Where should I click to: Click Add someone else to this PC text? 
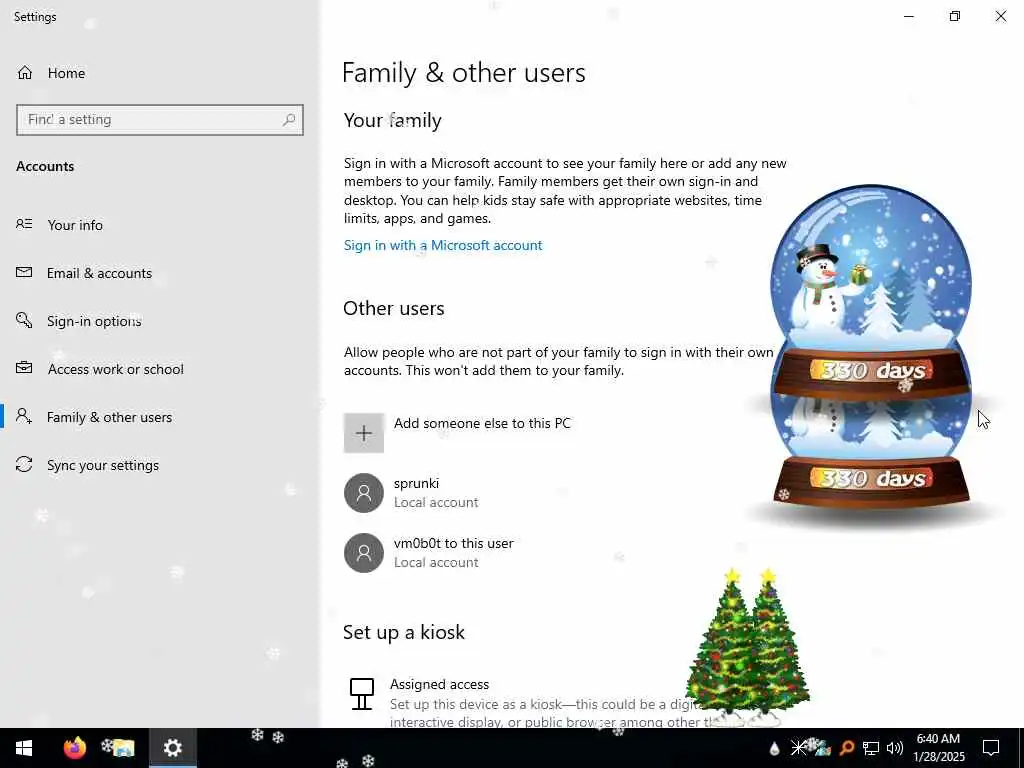coord(482,423)
